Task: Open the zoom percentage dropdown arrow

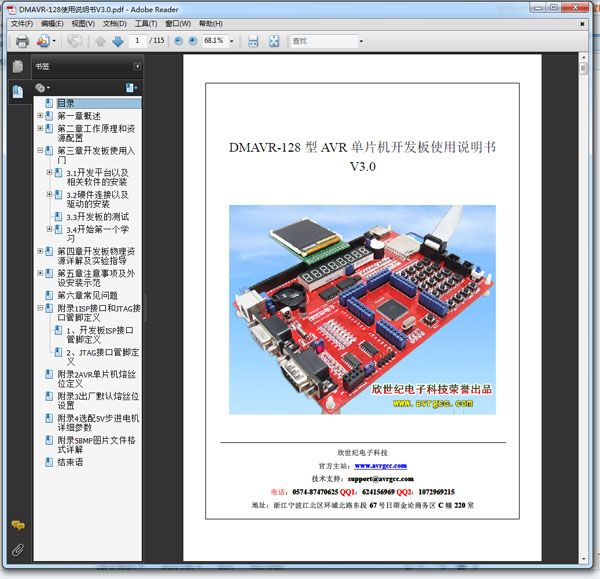Action: coord(232,41)
